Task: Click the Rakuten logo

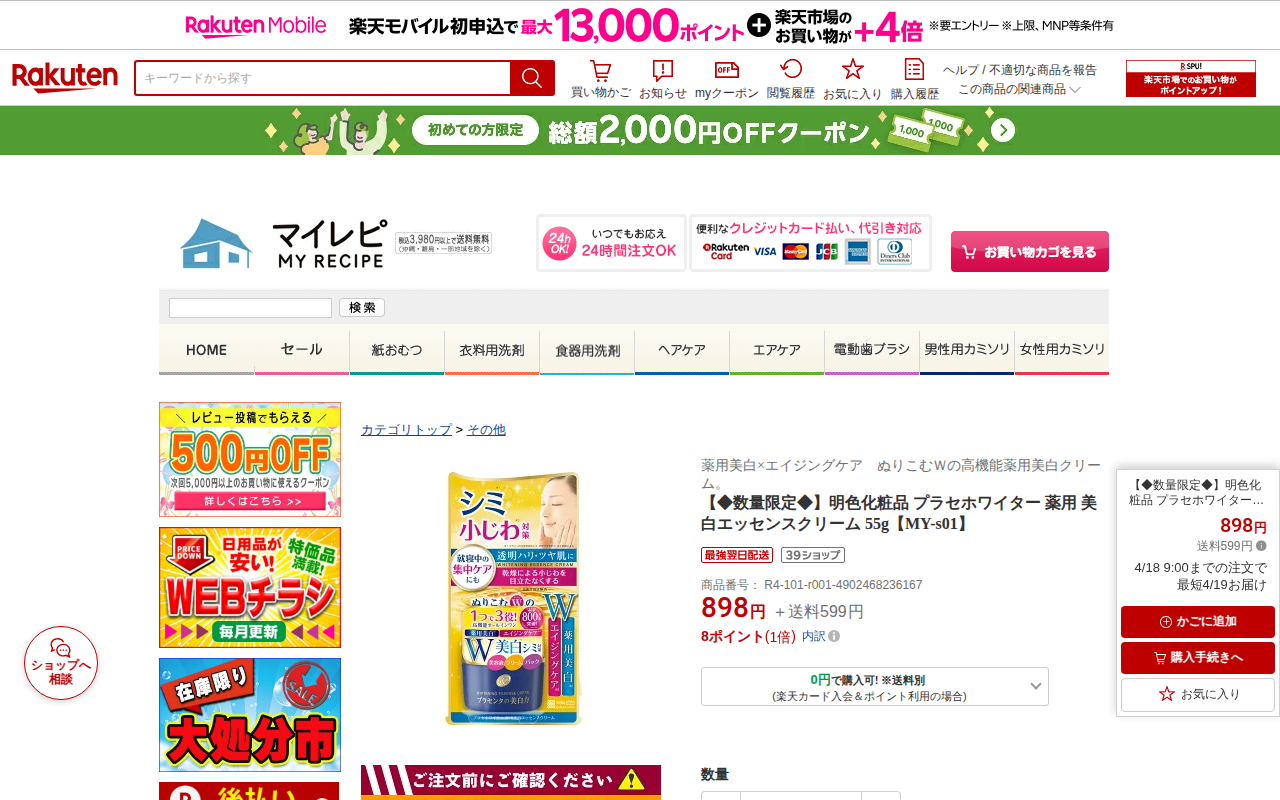Action: (65, 78)
